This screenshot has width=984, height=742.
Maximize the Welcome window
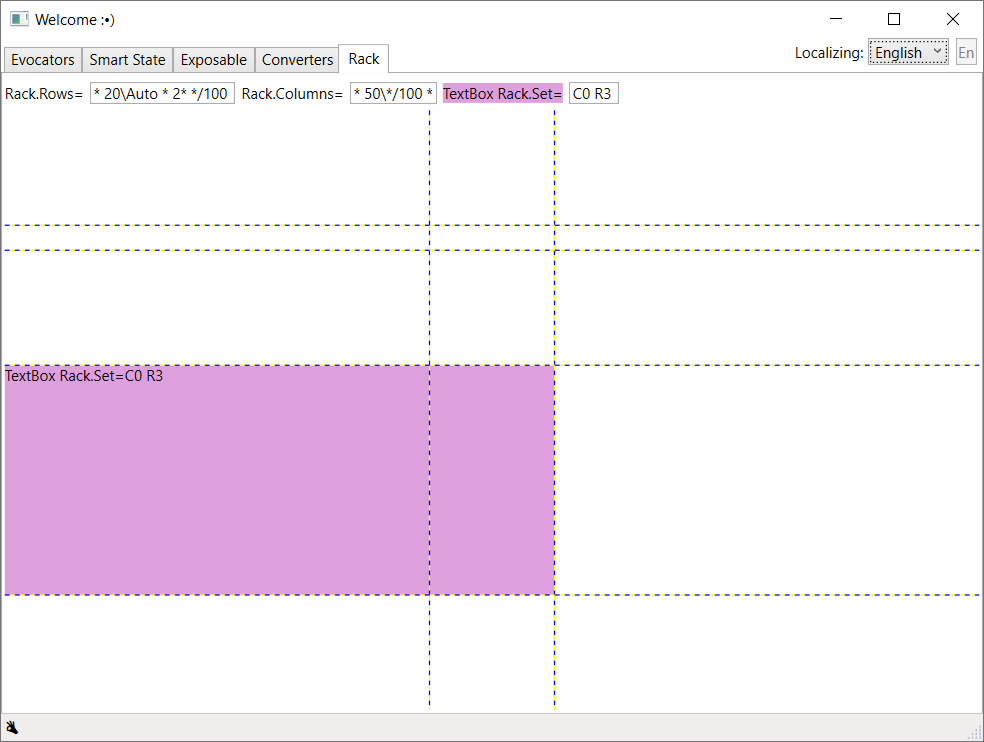point(894,19)
